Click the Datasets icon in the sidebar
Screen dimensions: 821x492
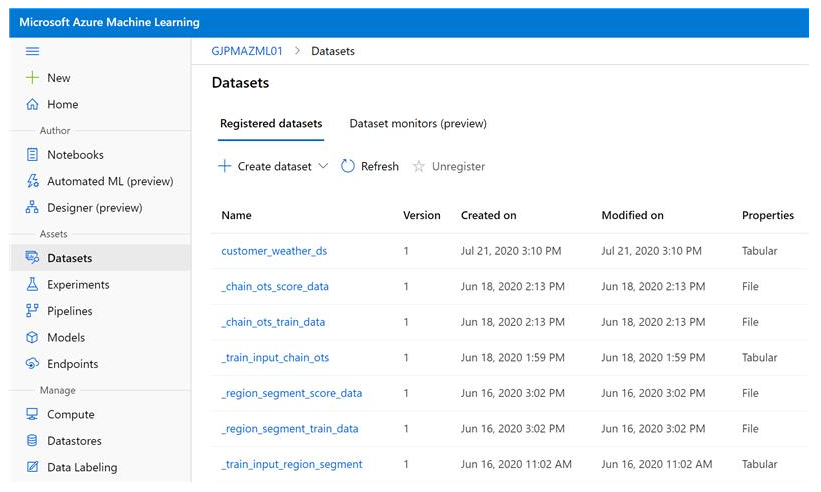pyautogui.click(x=32, y=258)
